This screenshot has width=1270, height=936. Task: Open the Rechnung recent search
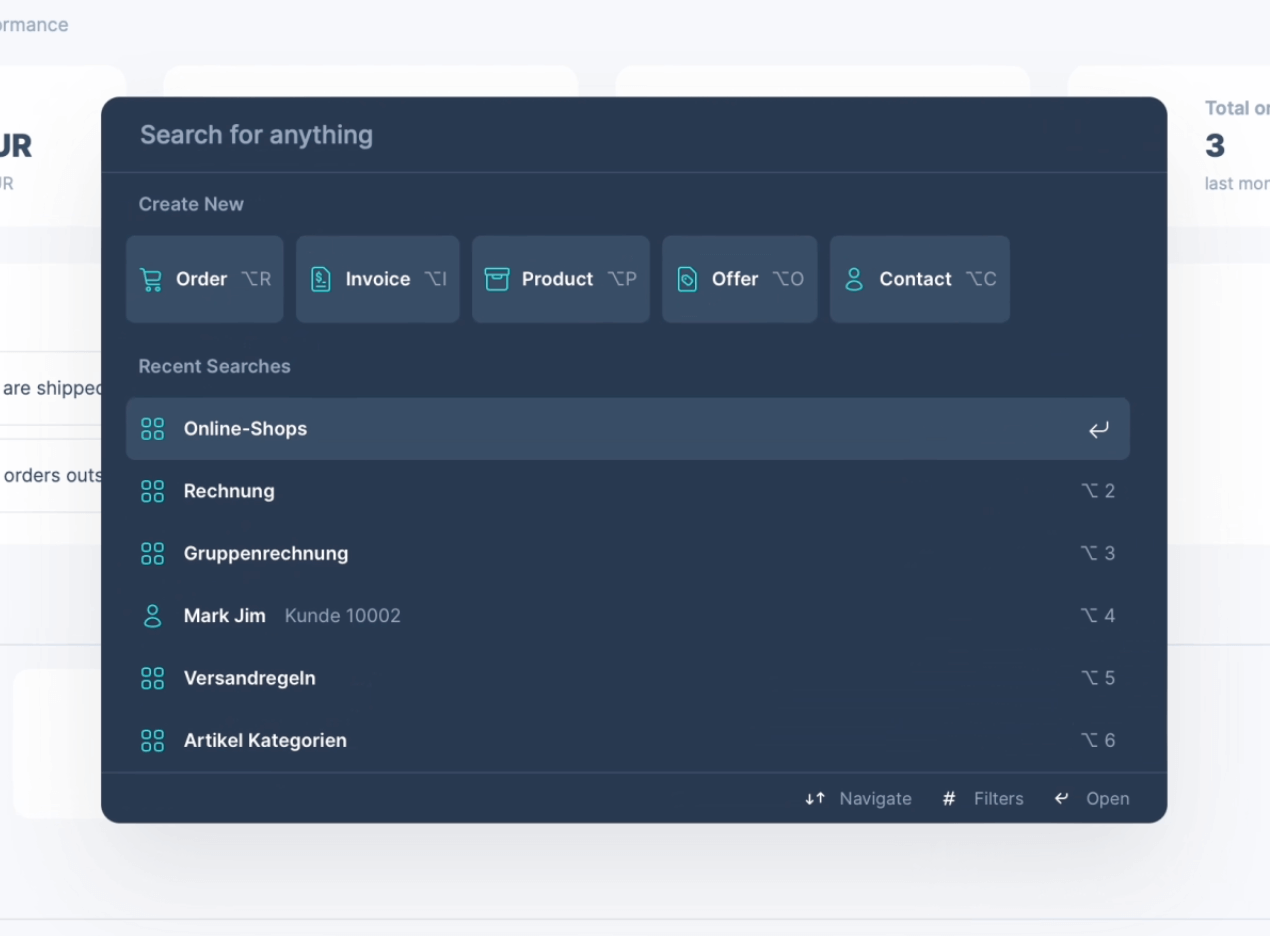pyautogui.click(x=229, y=491)
